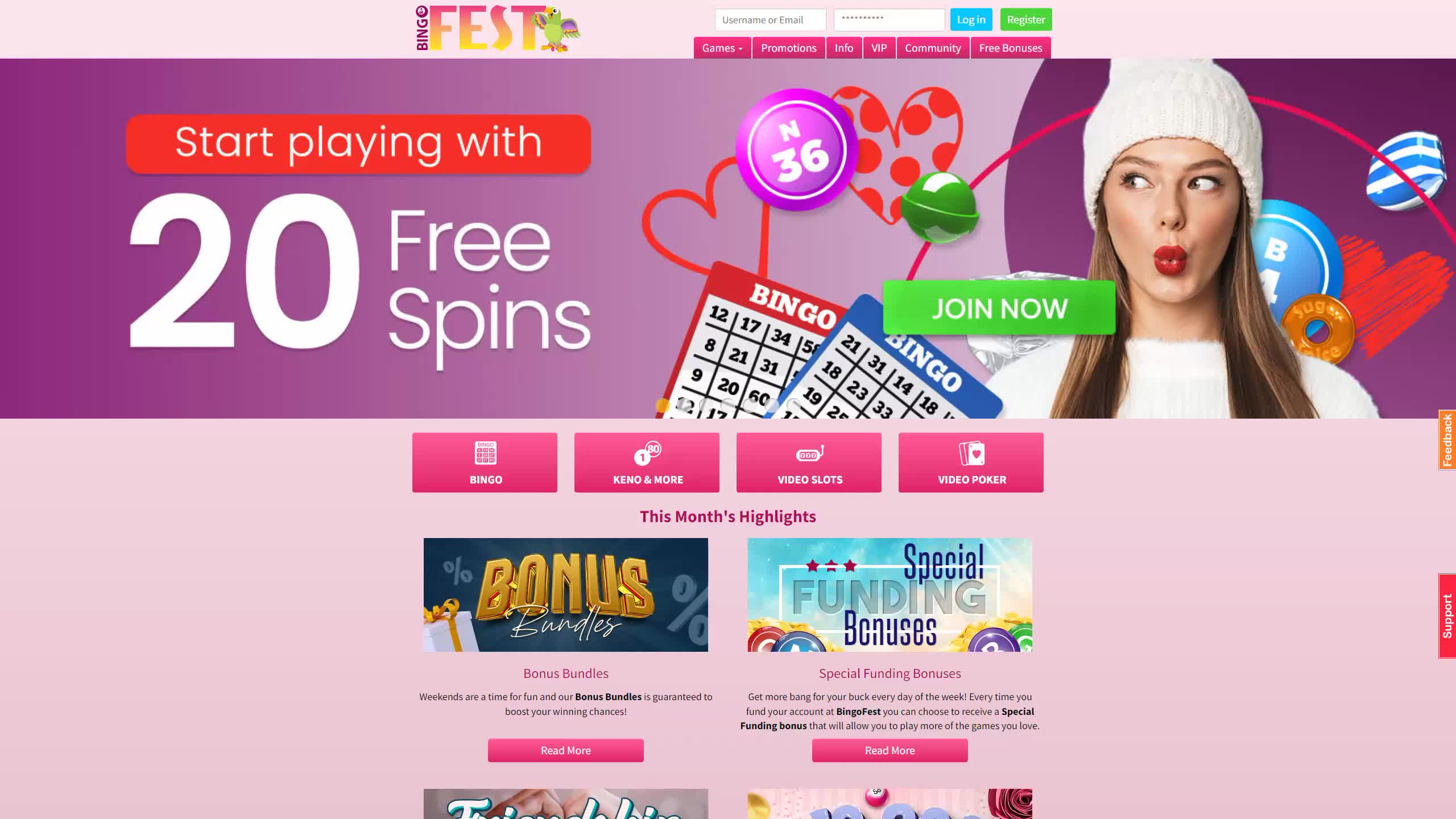Open the Bonus Bundles promo image
This screenshot has width=1456, height=819.
[x=566, y=595]
